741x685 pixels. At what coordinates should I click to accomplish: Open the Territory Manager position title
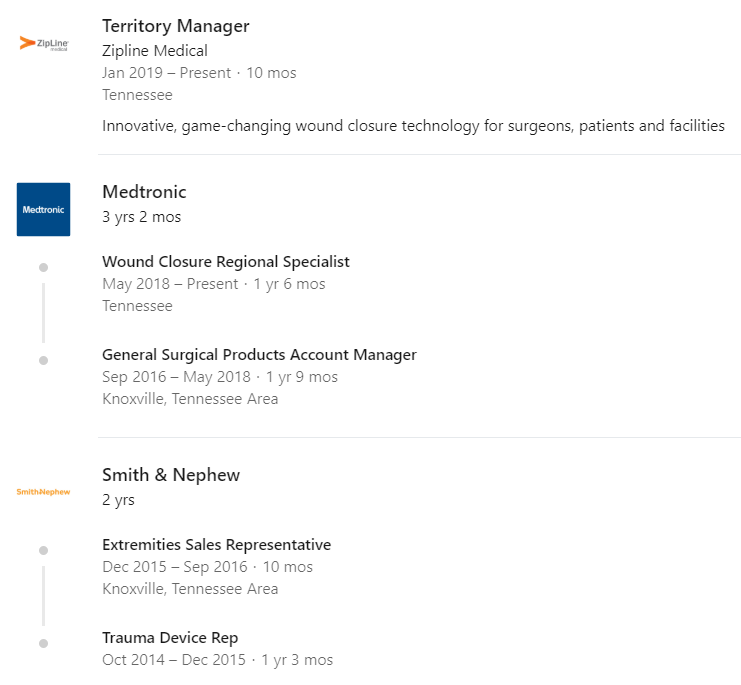(176, 26)
